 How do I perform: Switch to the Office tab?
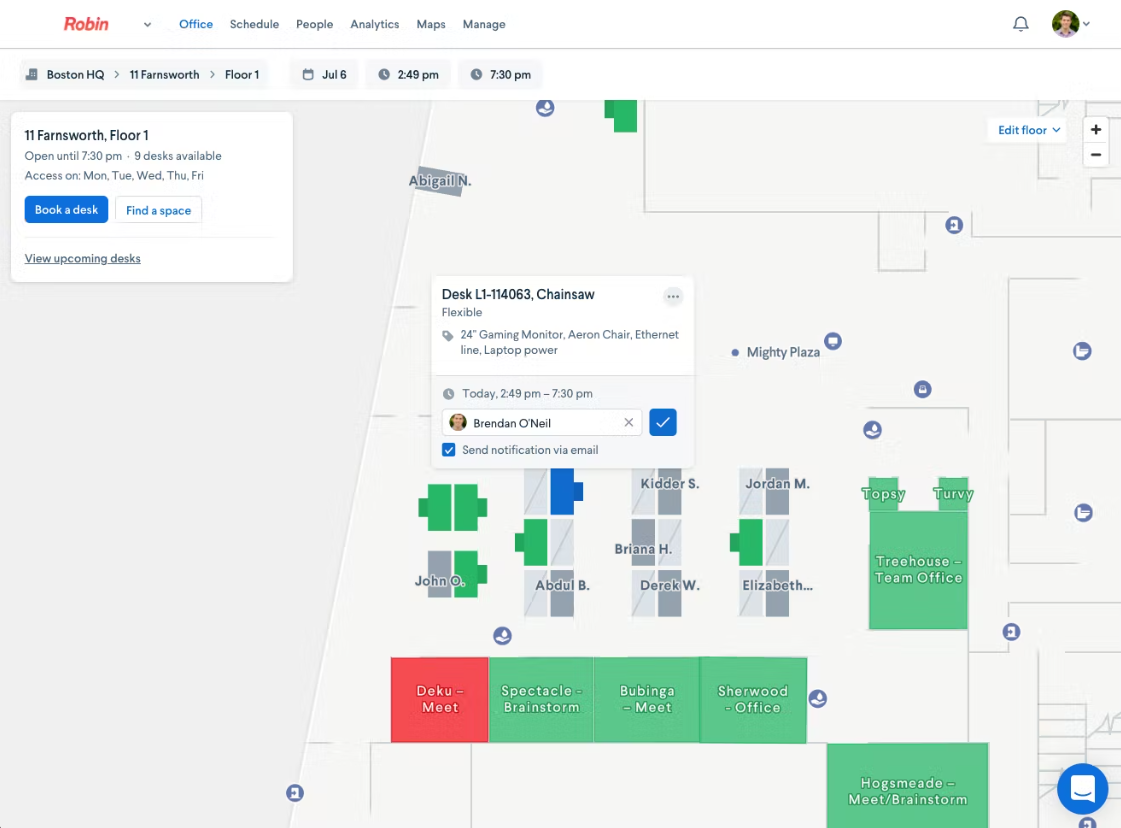pyautogui.click(x=195, y=24)
